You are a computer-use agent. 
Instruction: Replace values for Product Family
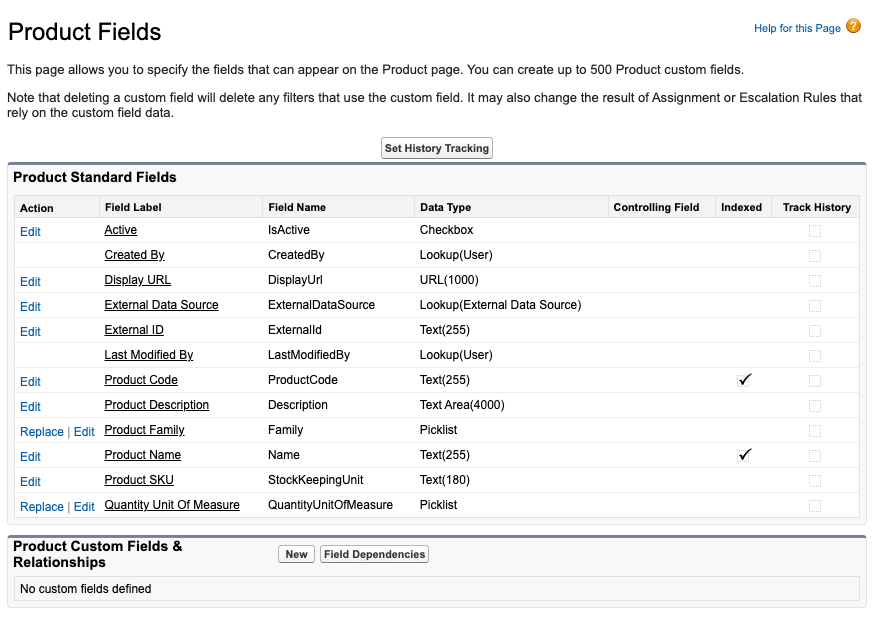41,431
